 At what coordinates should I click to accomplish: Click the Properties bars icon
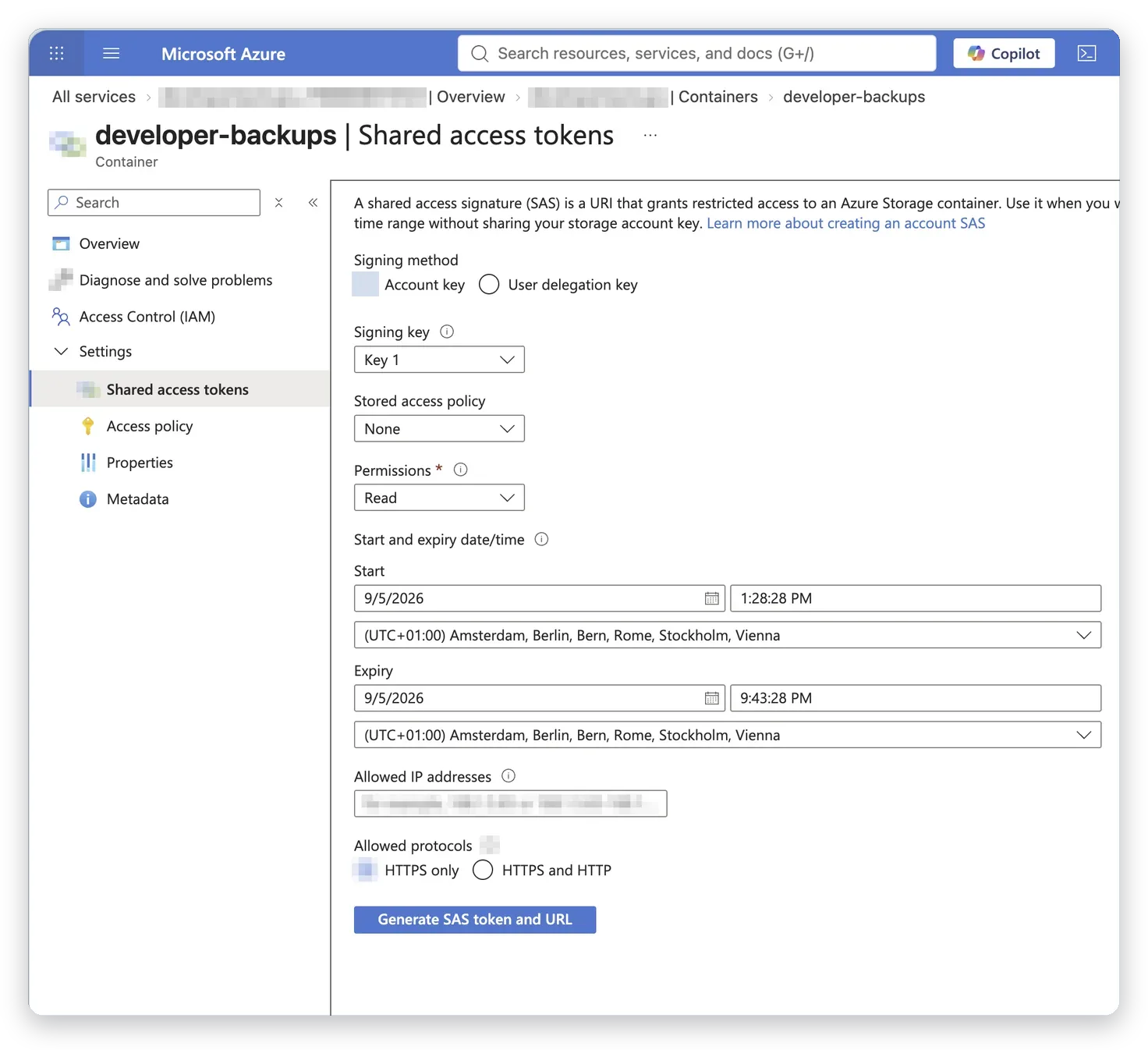click(88, 463)
